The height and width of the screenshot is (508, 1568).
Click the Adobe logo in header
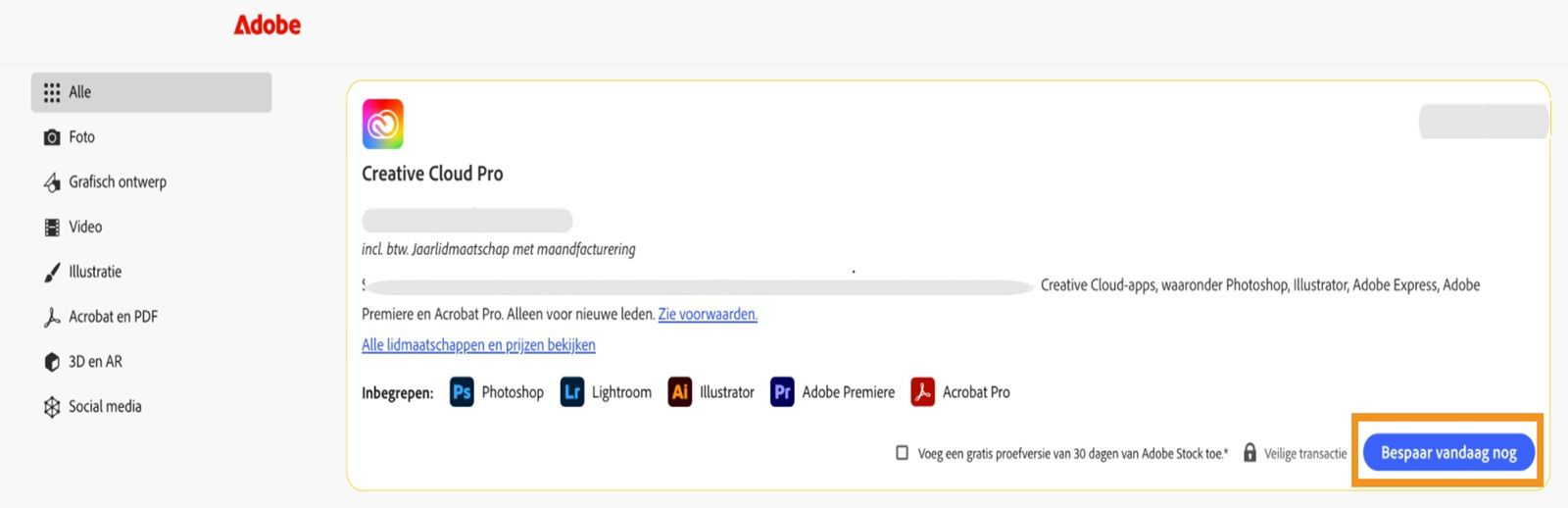(x=267, y=25)
